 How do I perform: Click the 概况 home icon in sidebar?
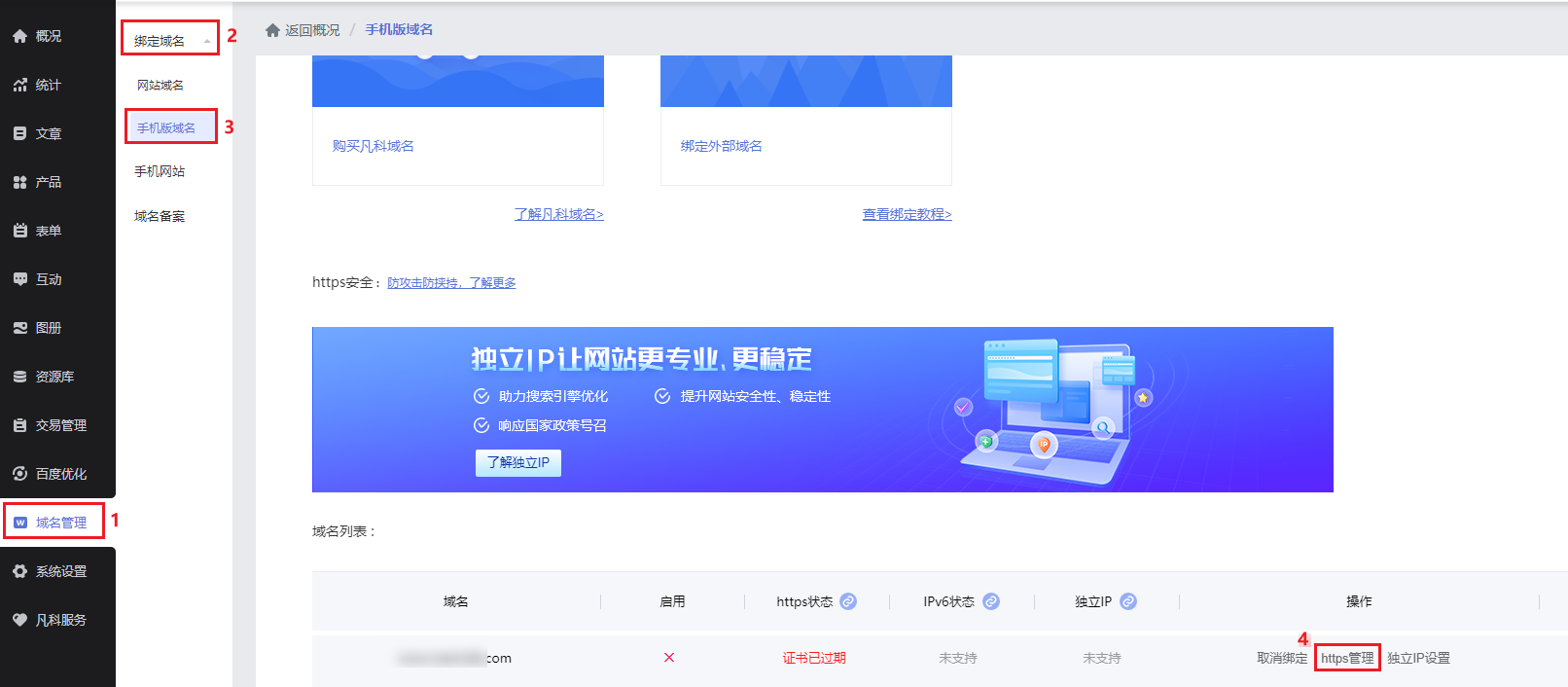click(19, 36)
